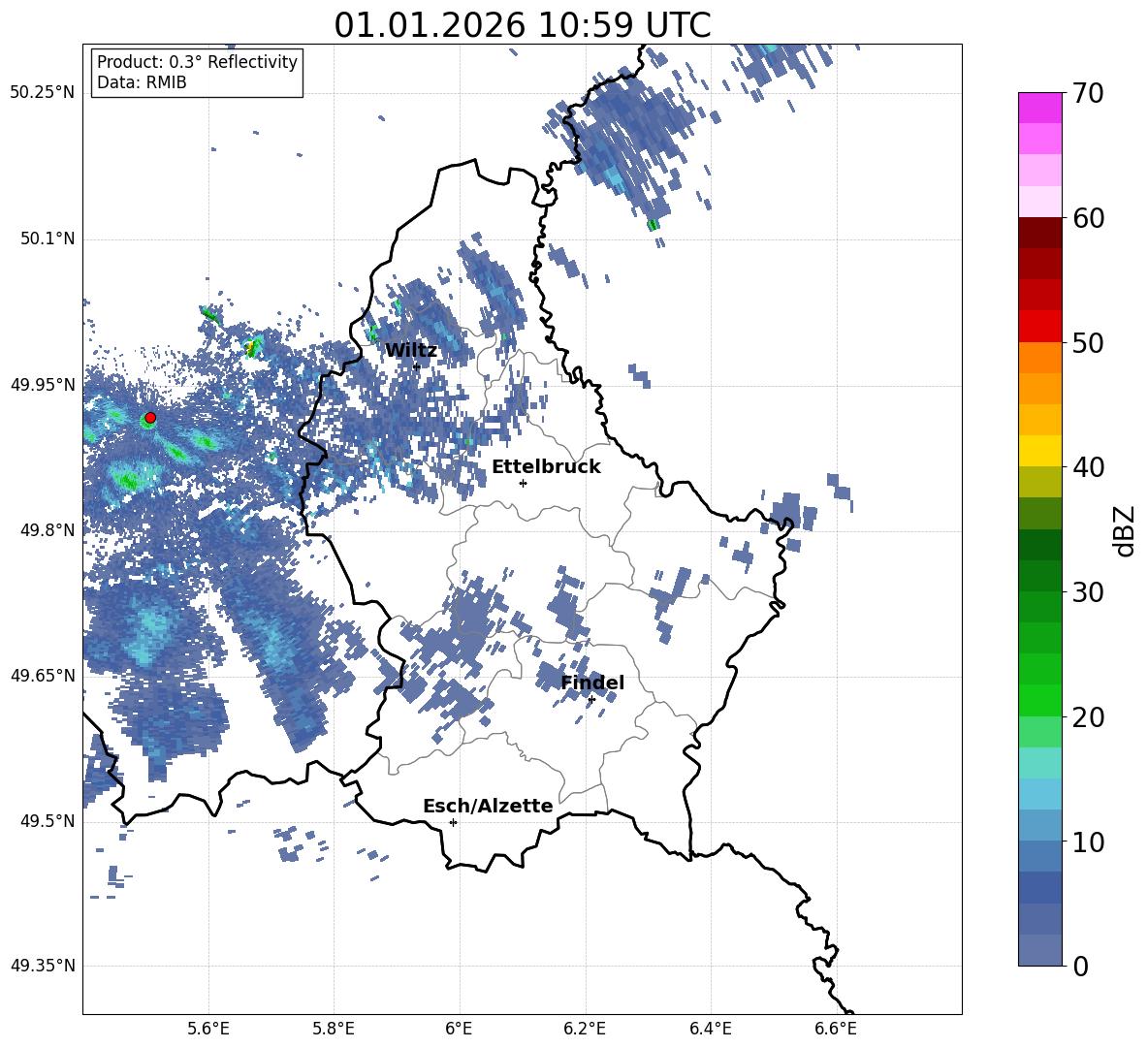Viewport: 1148px width, 1048px height.
Task: Click the 50.1°N latitude label
Action: [47, 238]
